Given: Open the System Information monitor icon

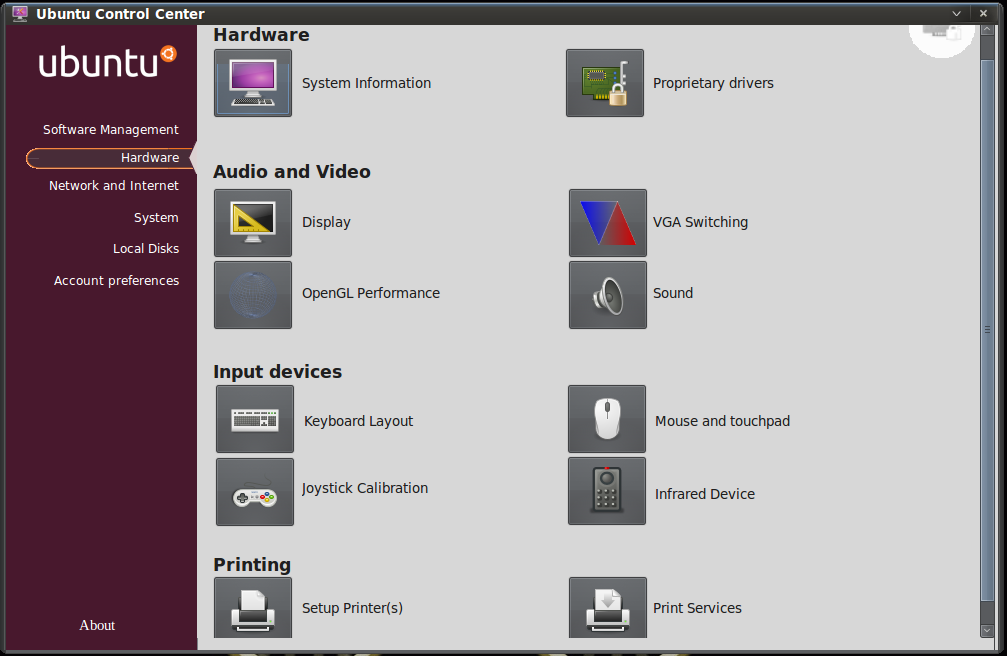Looking at the screenshot, I should (x=253, y=83).
